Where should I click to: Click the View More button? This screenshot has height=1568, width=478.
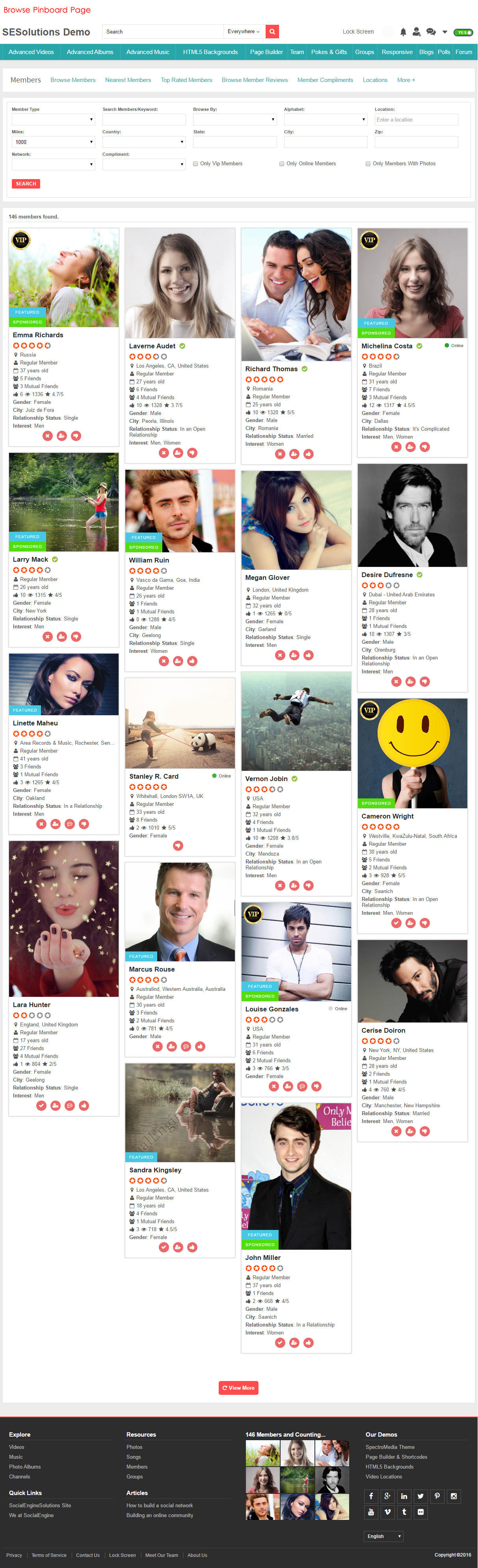pyautogui.click(x=238, y=1388)
